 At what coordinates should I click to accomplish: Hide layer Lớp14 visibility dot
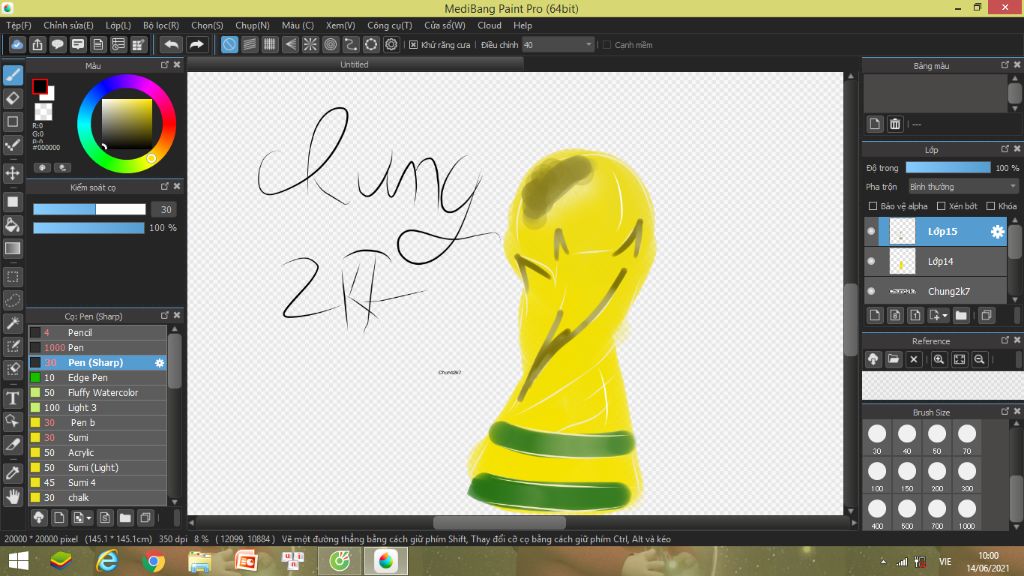(x=871, y=261)
